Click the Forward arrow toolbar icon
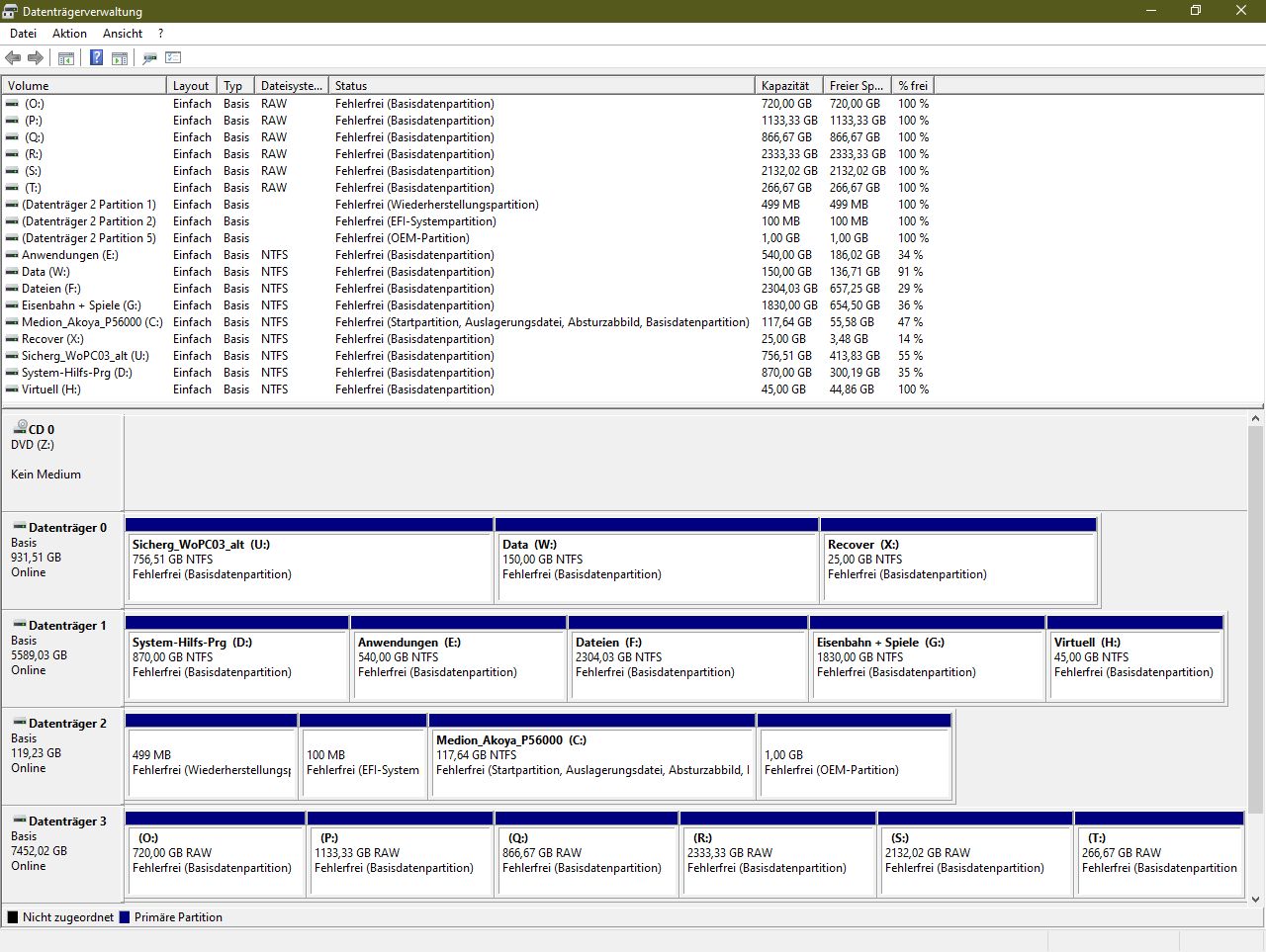Screen dimensions: 1266x952 [36, 58]
